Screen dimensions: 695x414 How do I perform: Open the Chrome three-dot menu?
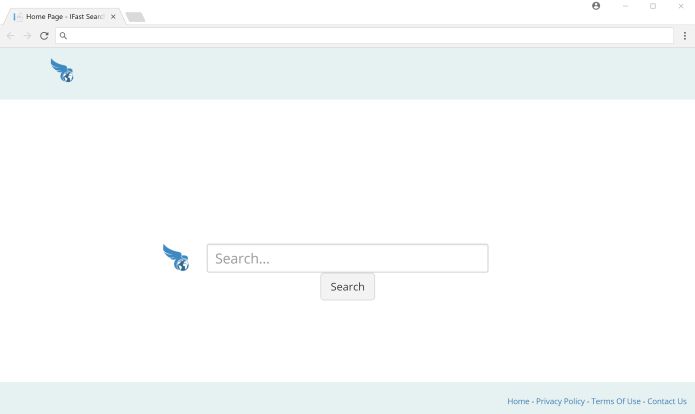click(685, 36)
